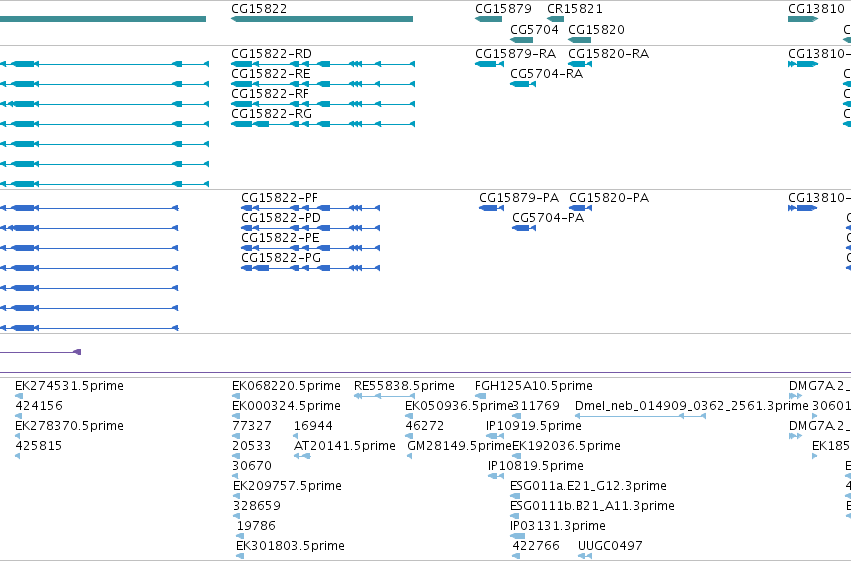This screenshot has height=561, width=851.
Task: Select EST EK050936.5prime
Action: tap(409, 416)
